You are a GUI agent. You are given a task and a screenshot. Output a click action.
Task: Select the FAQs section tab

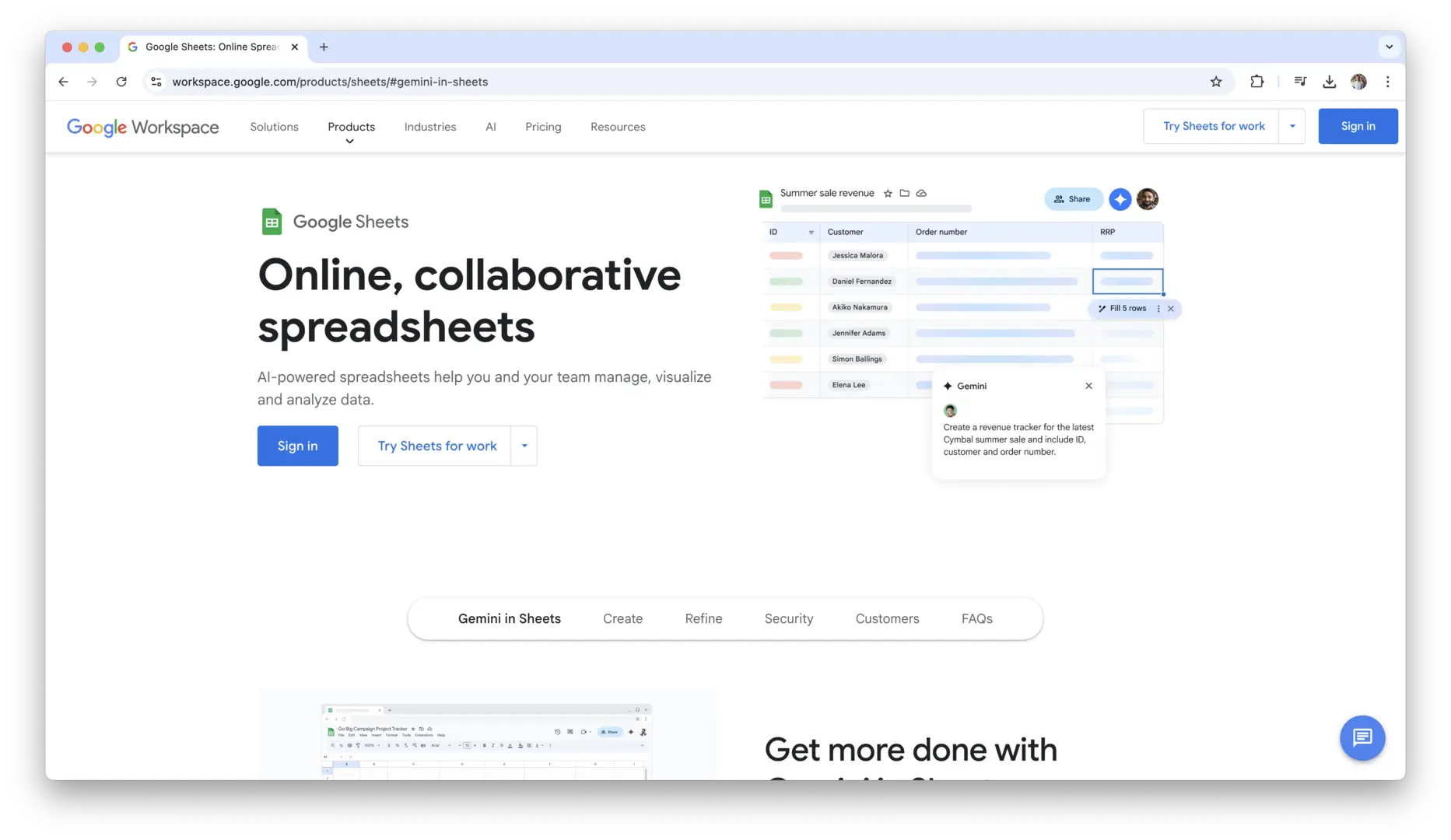click(976, 619)
